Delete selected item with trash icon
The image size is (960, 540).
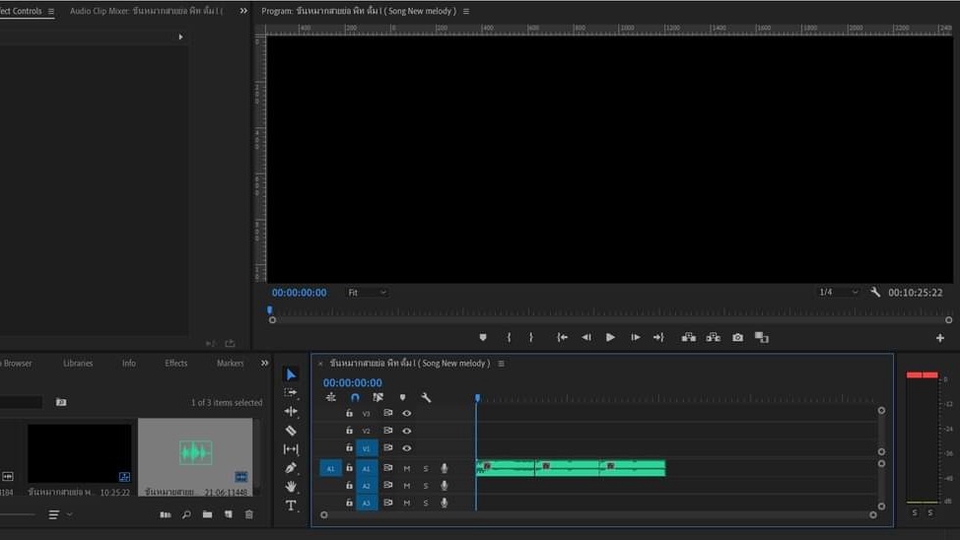pyautogui.click(x=249, y=515)
